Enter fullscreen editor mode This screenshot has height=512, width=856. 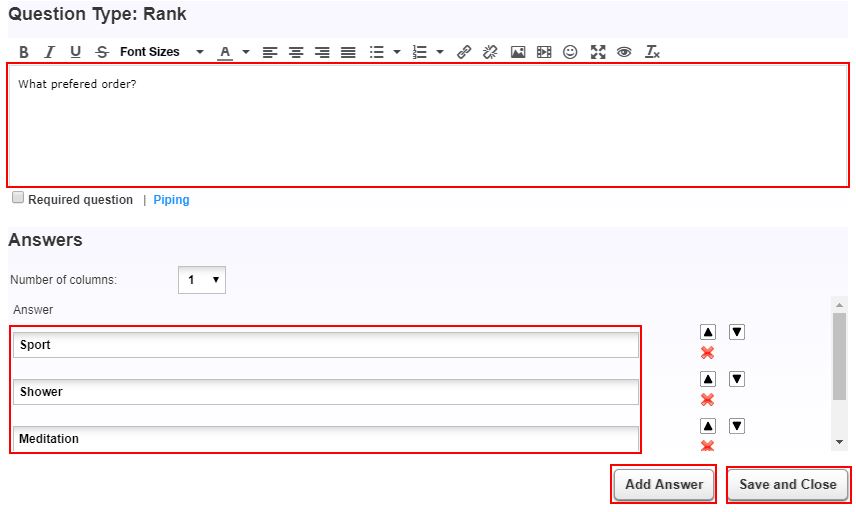tap(598, 52)
